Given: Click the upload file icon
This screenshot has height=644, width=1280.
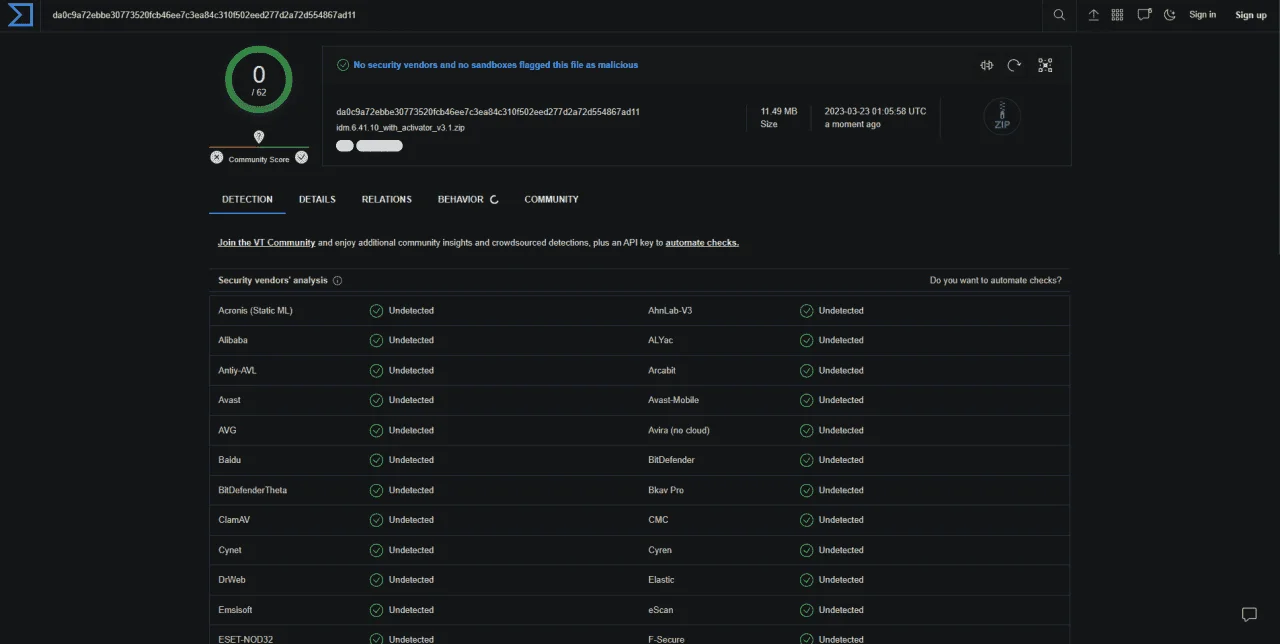Looking at the screenshot, I should click(x=1094, y=15).
